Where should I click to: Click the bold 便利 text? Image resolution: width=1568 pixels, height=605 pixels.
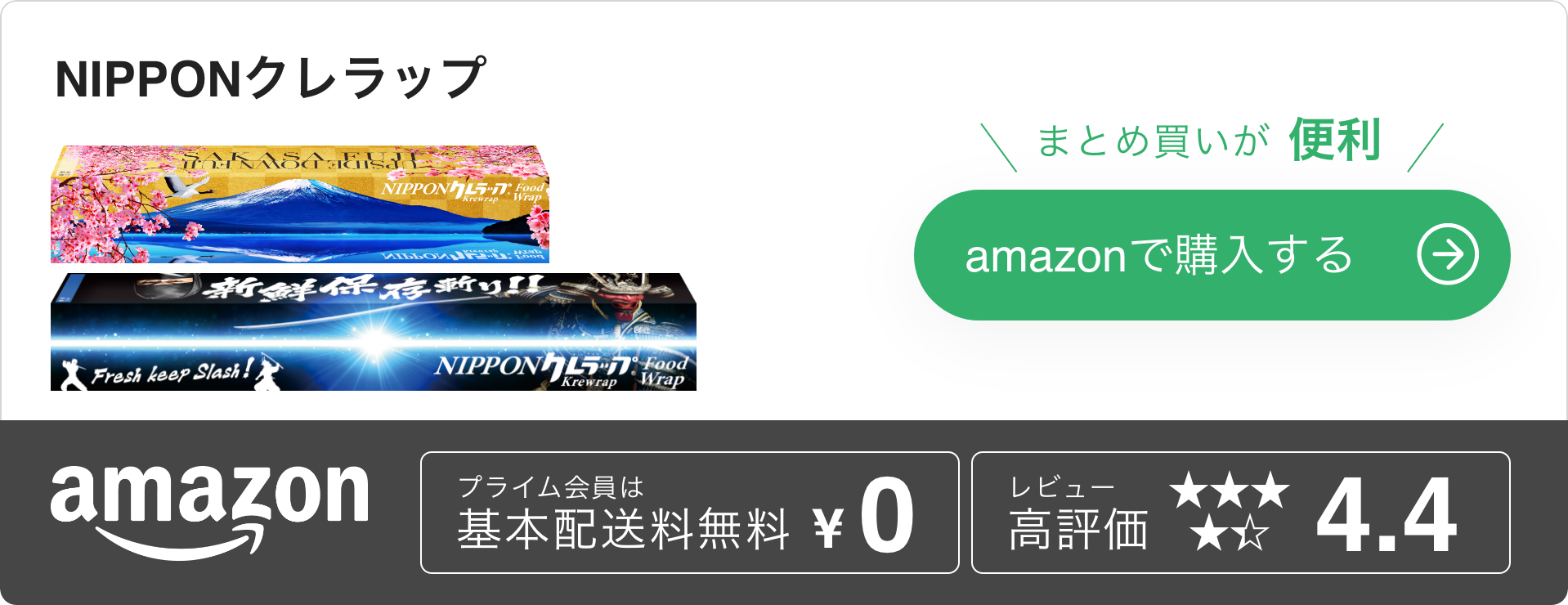[1336, 140]
